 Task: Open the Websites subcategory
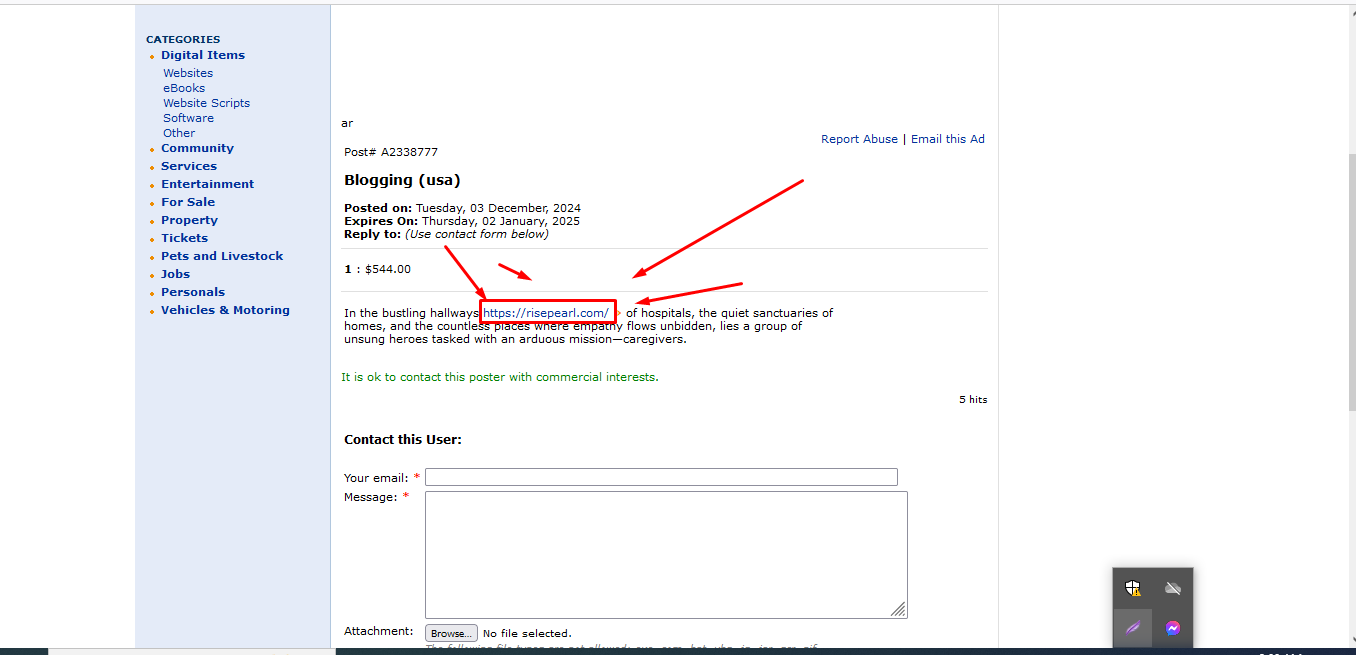click(188, 73)
